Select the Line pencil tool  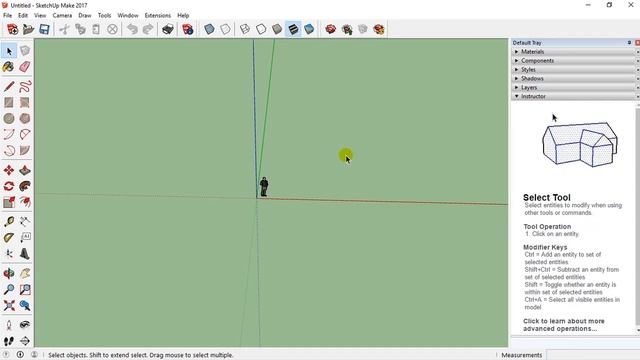[9, 87]
